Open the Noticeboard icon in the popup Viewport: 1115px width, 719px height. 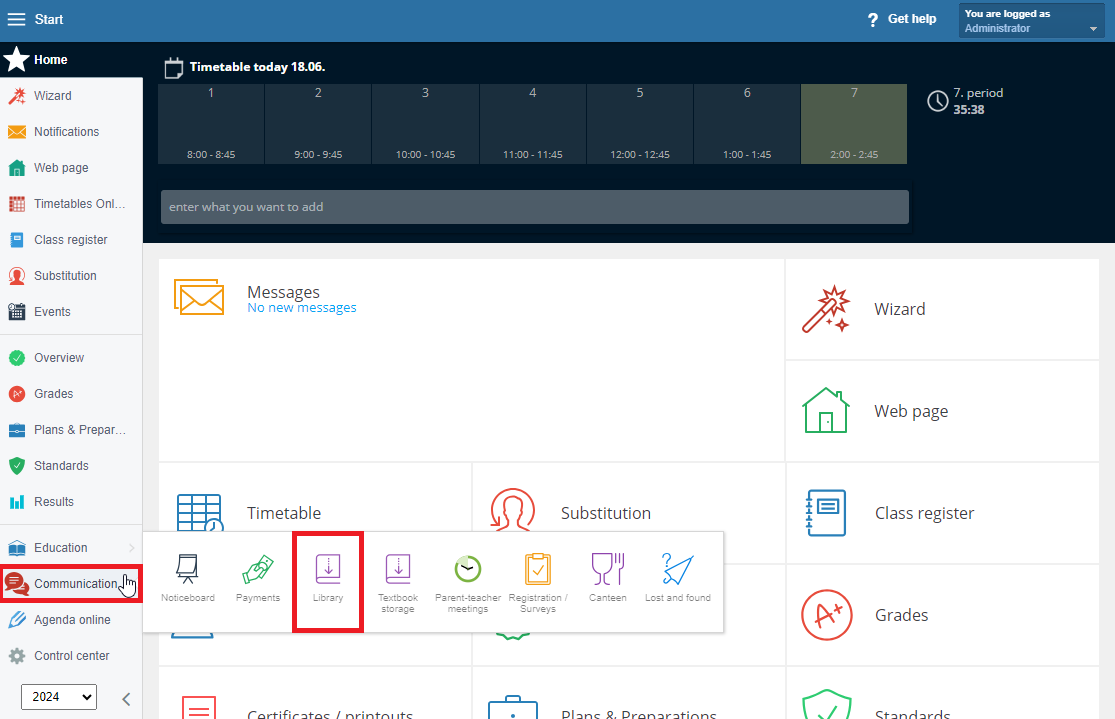pyautogui.click(x=188, y=578)
